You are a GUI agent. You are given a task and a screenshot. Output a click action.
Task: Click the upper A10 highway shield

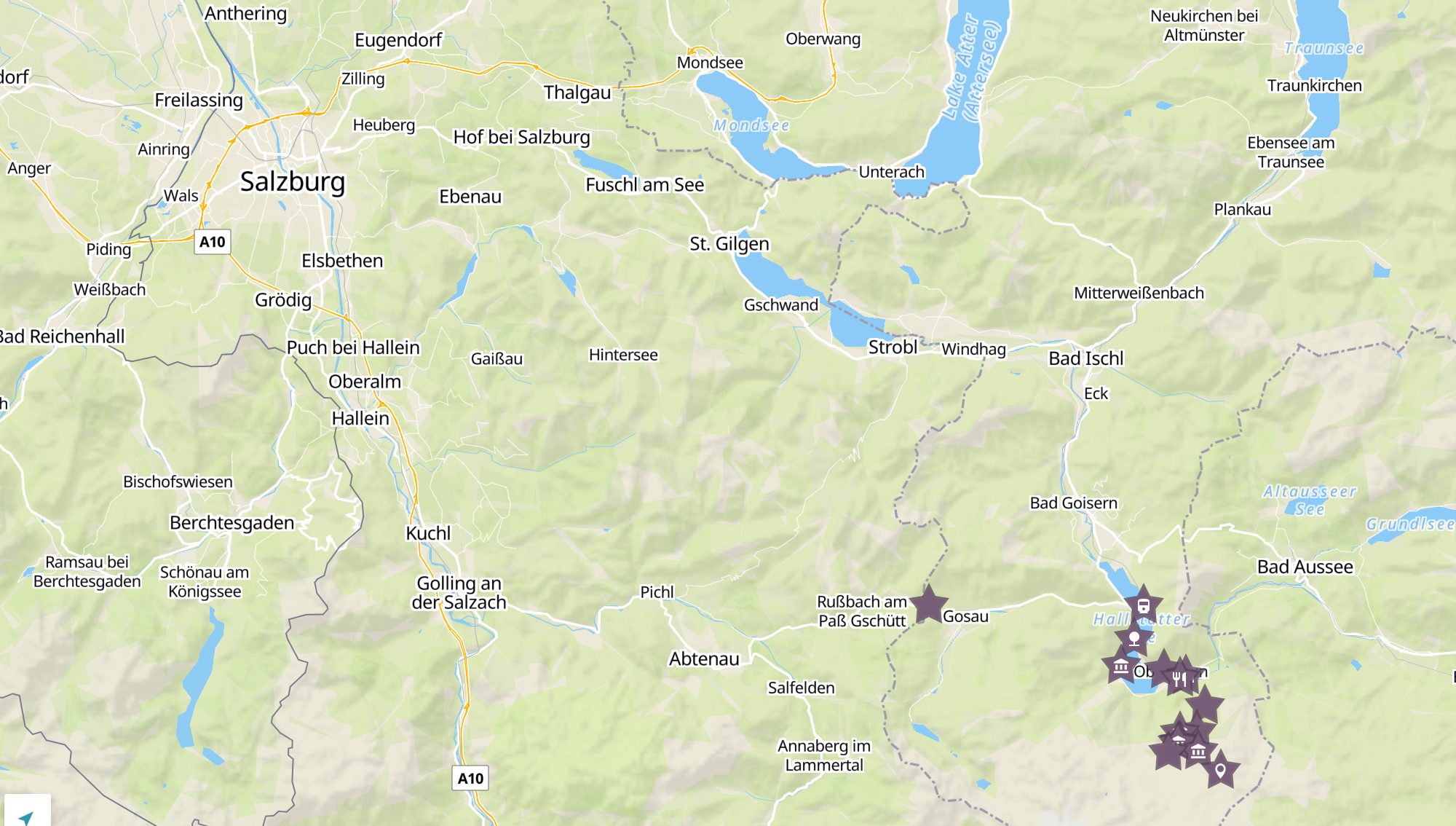(213, 242)
